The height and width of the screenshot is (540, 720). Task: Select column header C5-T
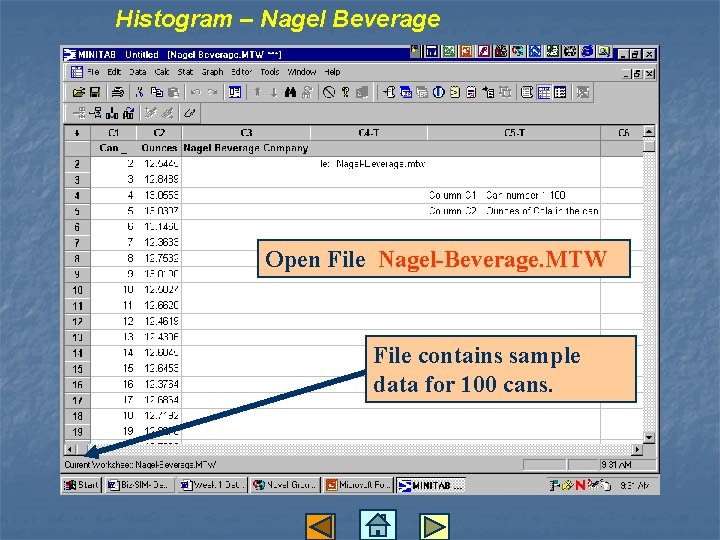pyautogui.click(x=514, y=133)
